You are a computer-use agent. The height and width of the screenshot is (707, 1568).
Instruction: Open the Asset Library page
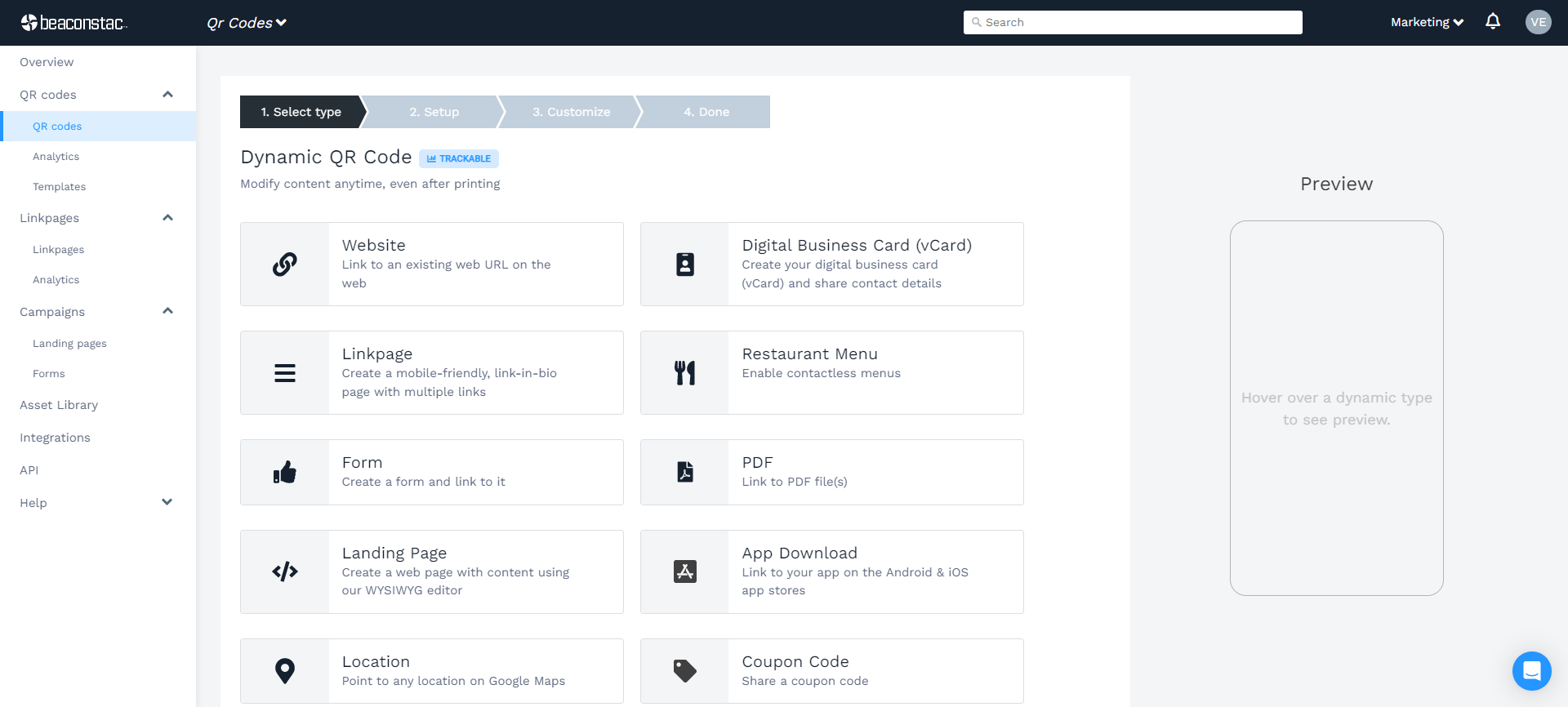[x=59, y=405]
